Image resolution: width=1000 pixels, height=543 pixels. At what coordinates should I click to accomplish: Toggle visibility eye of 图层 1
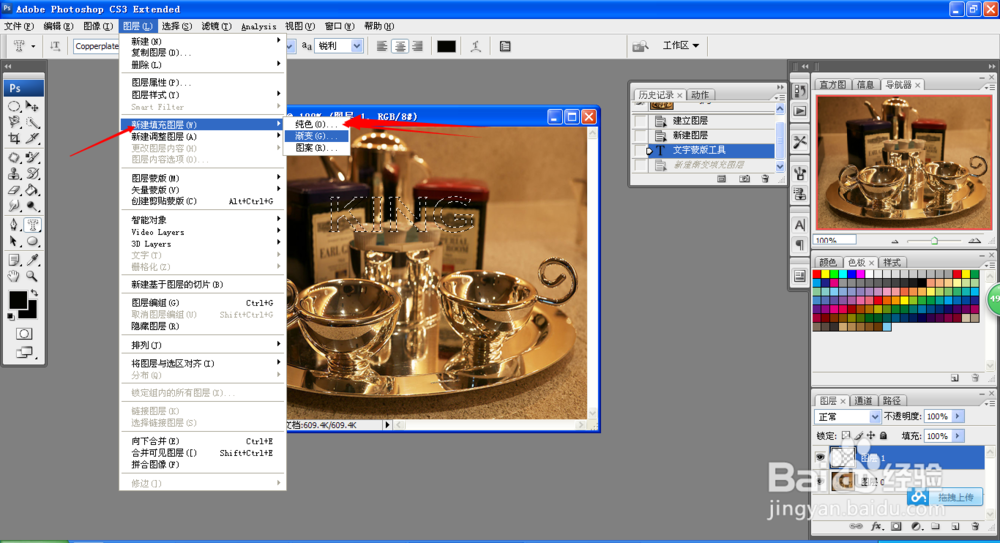(x=820, y=457)
